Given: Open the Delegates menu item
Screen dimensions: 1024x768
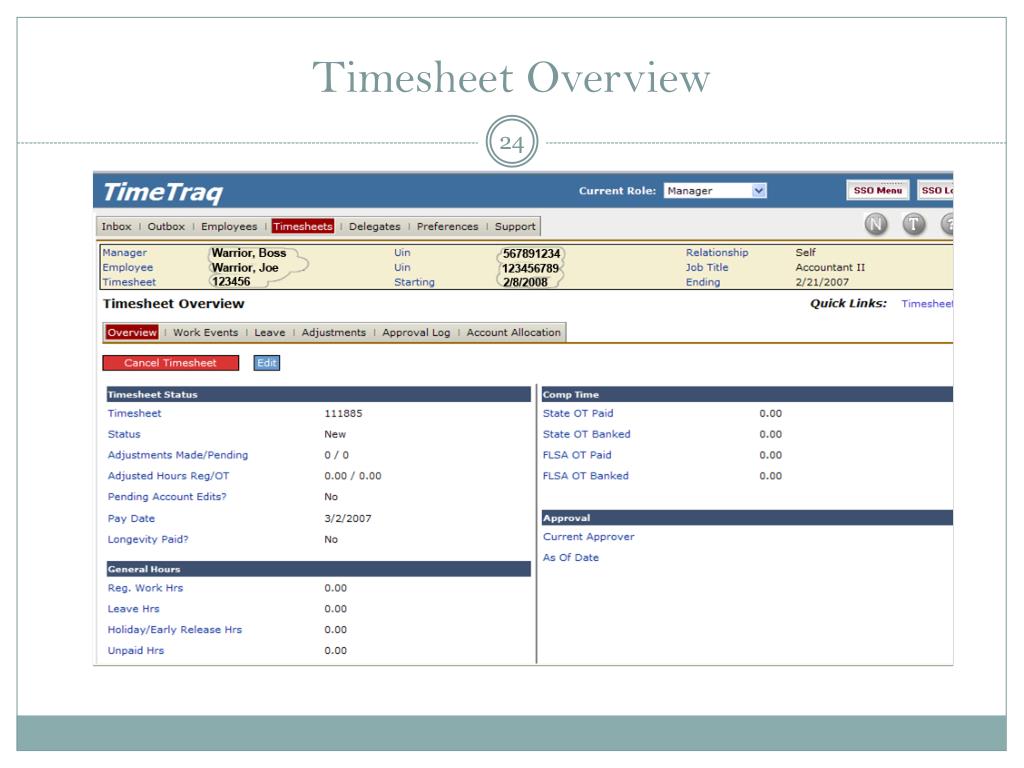Looking at the screenshot, I should [374, 227].
